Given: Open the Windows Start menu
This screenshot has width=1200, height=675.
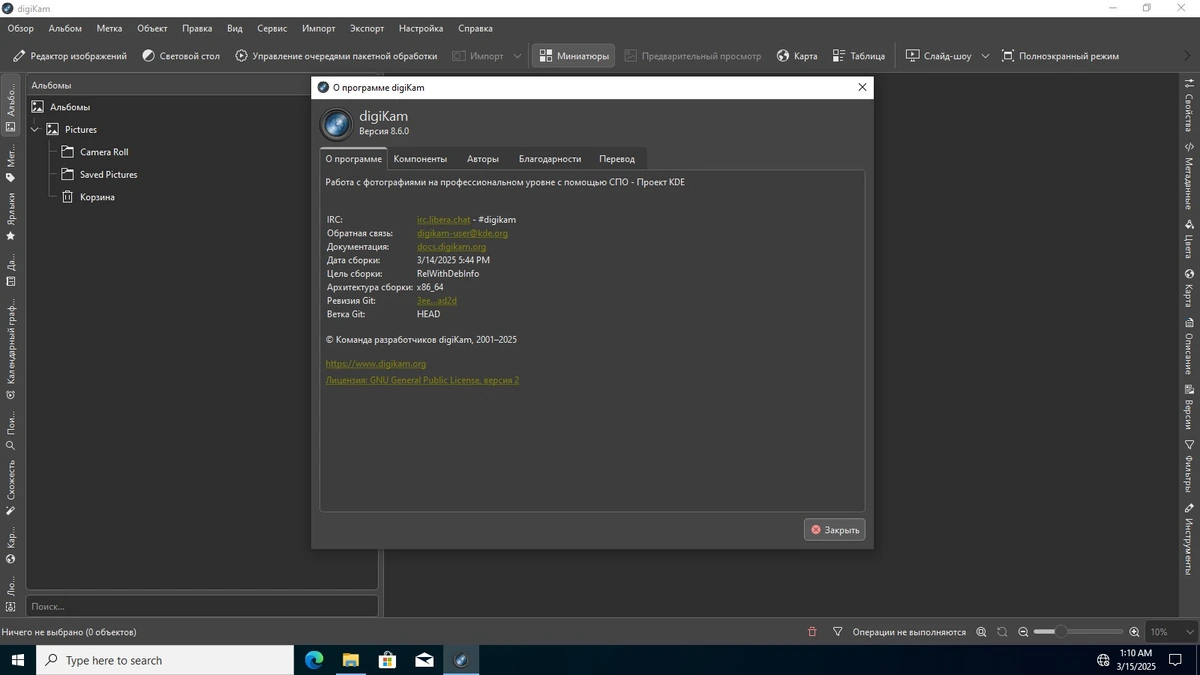Looking at the screenshot, I should [18, 660].
